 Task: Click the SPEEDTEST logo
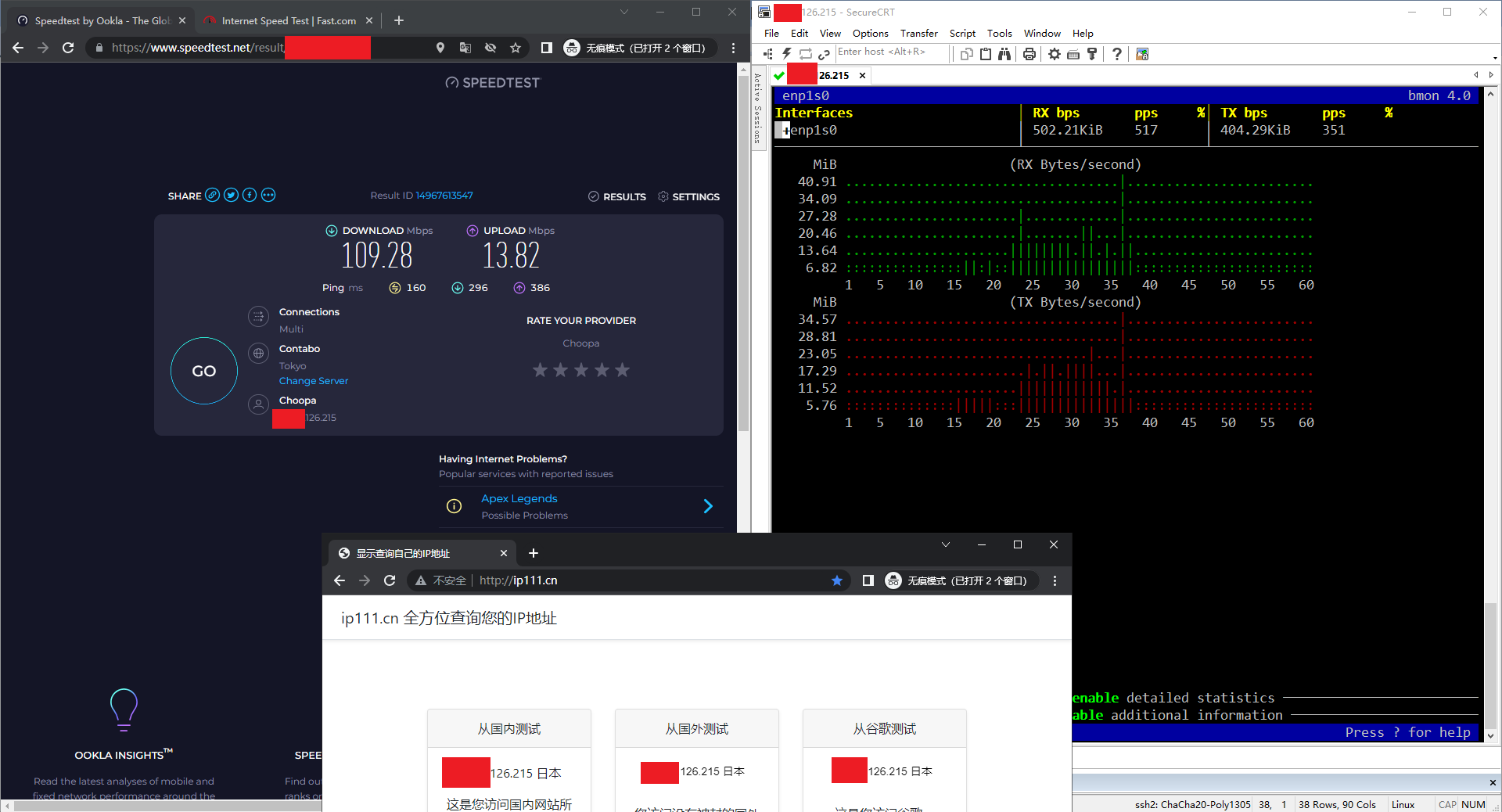[x=493, y=83]
